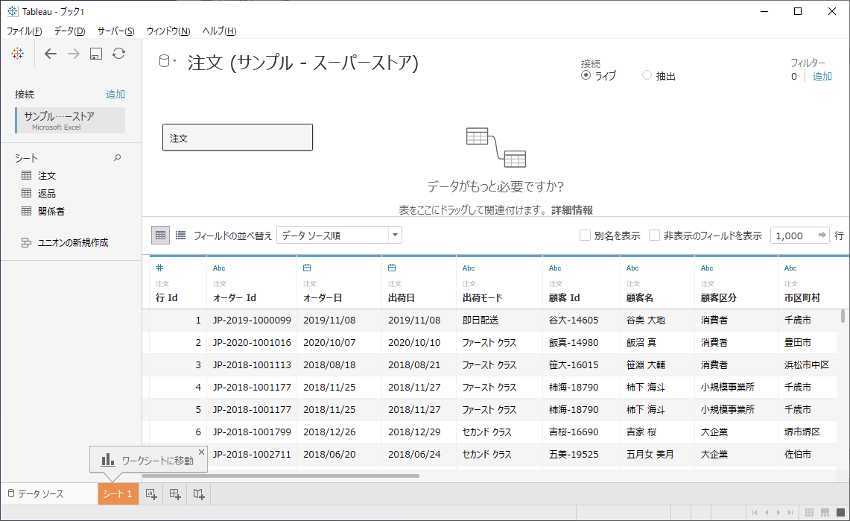This screenshot has height=522, width=850.
Task: Select cell JP-2020-1001016
Action: point(252,343)
